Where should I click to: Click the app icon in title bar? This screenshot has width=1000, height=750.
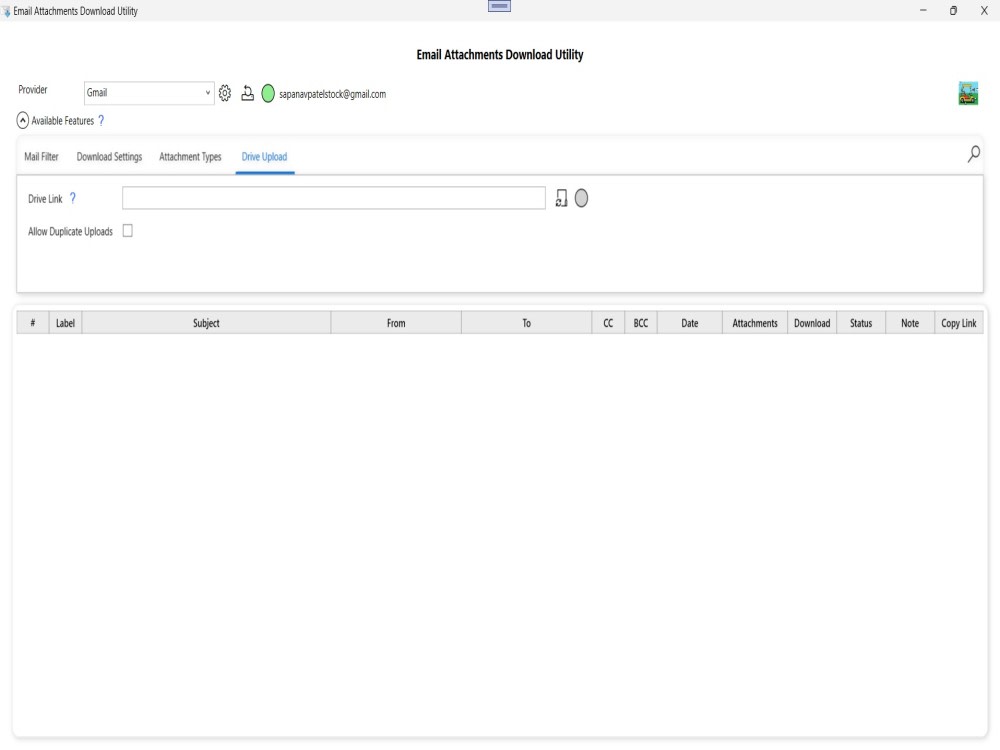pyautogui.click(x=6, y=11)
